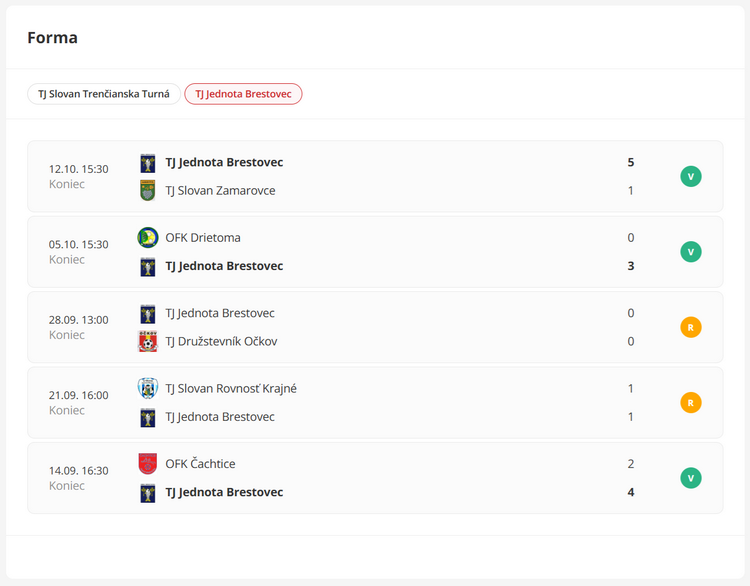The height and width of the screenshot is (586, 750).
Task: Select the TJ Jednota Brestovec tab
Action: click(x=243, y=94)
